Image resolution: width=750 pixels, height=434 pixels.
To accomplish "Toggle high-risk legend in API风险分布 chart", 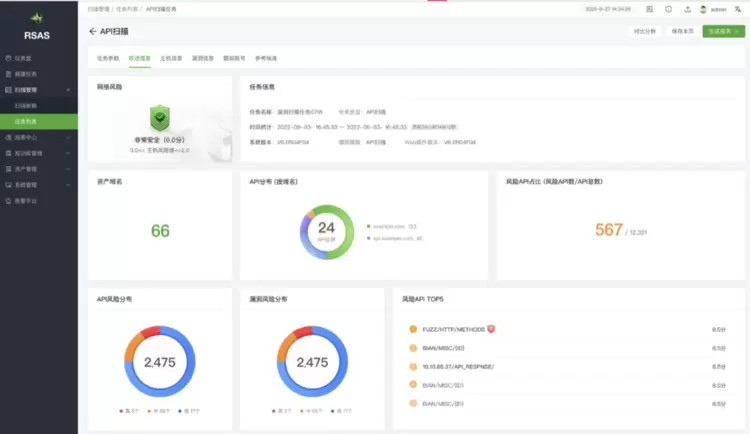I will 127,411.
